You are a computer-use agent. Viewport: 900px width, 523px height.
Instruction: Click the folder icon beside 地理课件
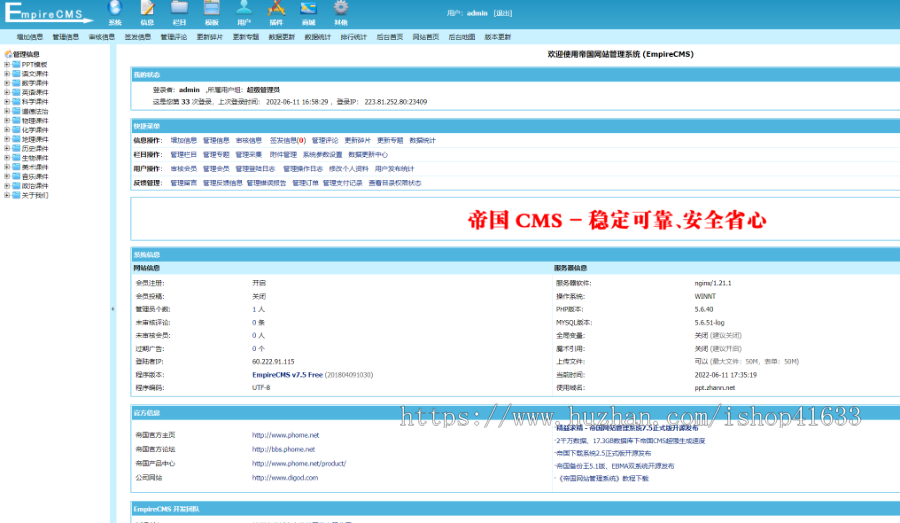tap(16, 139)
